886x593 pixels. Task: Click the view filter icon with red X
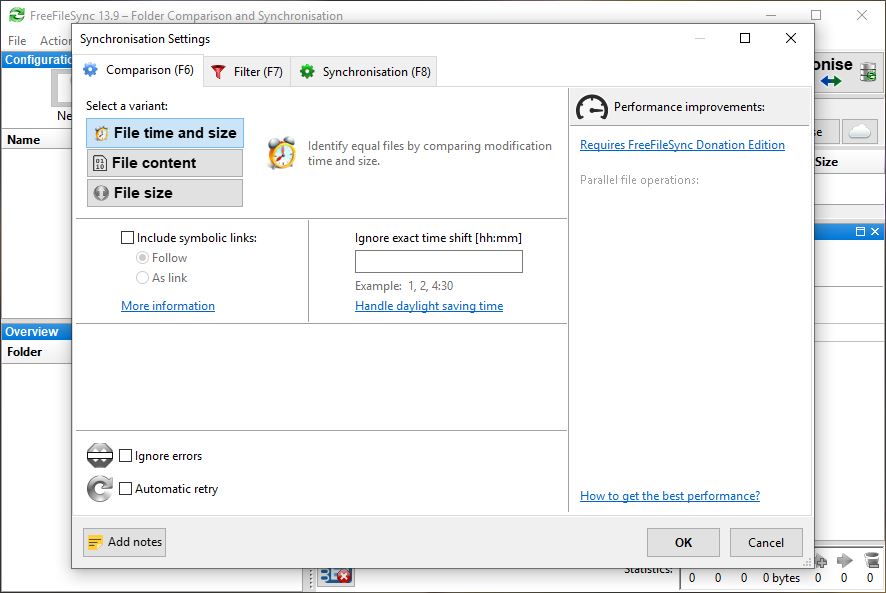pyautogui.click(x=336, y=576)
